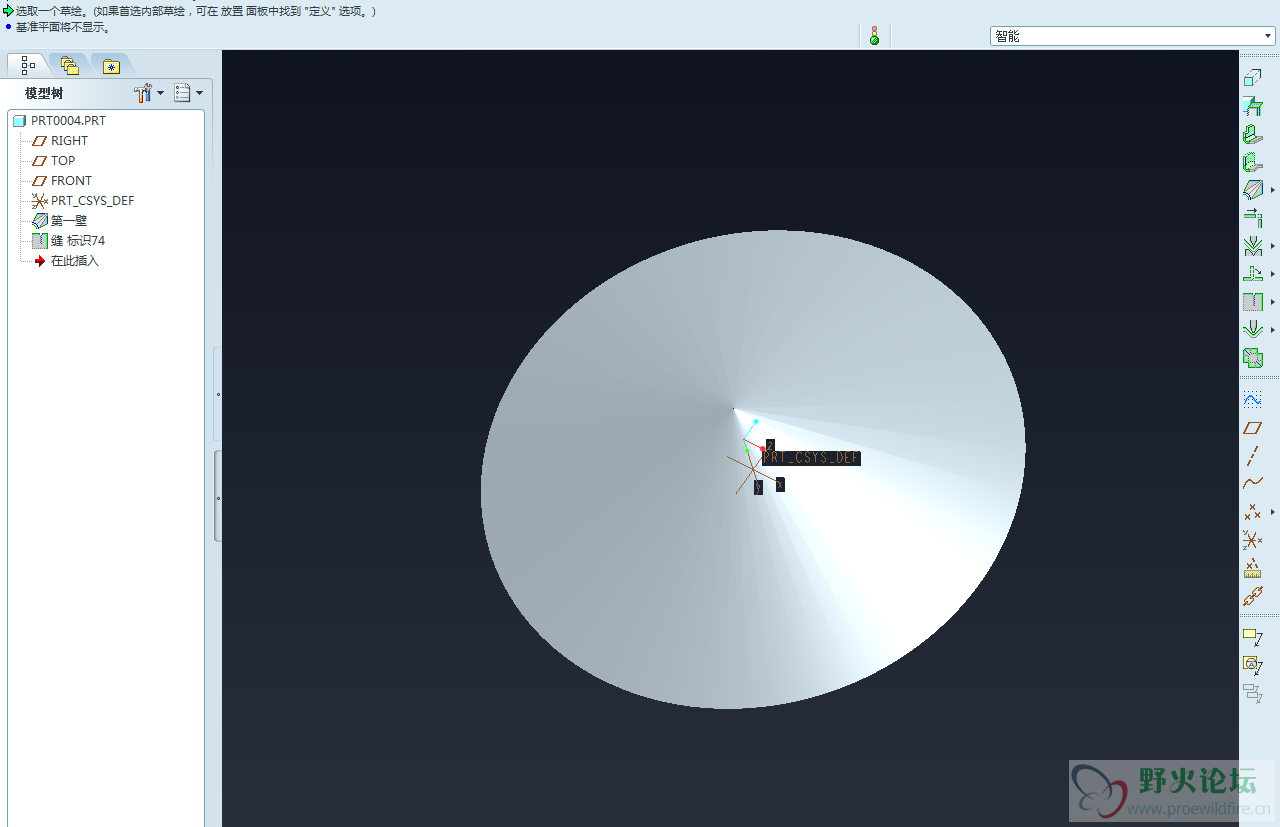
Task: Open the model tree settings hammer icon
Action: tap(143, 93)
